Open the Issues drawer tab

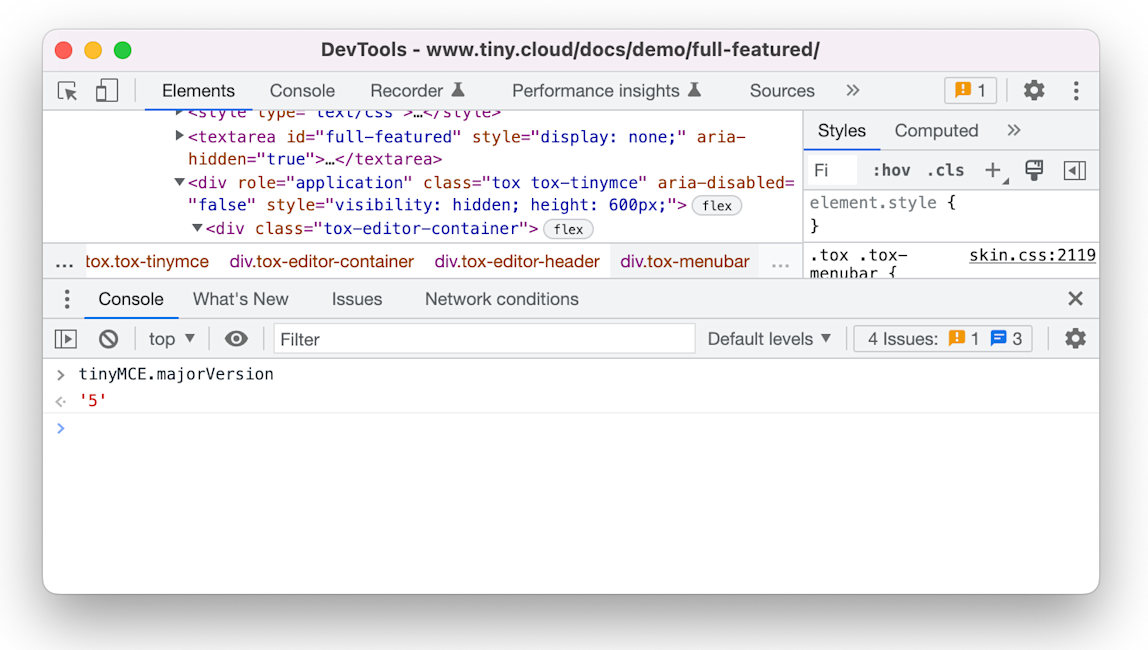coord(357,299)
